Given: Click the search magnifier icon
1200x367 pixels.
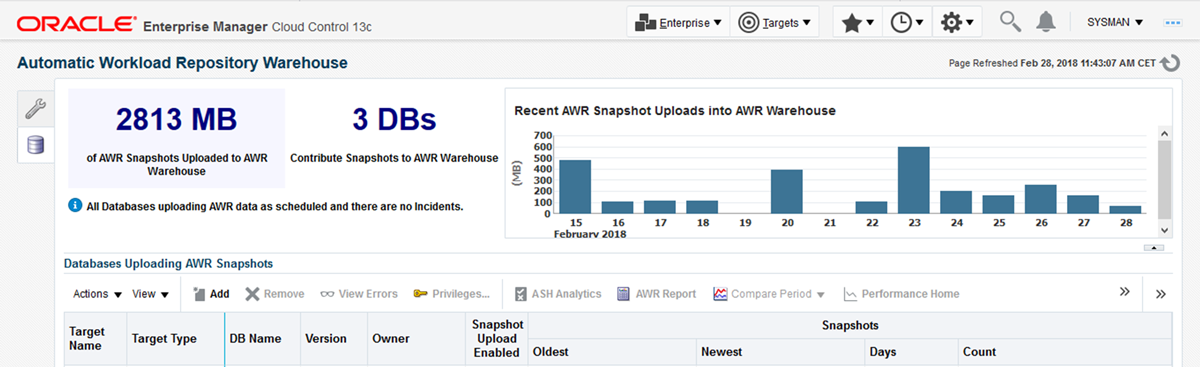Looking at the screenshot, I should [1011, 22].
